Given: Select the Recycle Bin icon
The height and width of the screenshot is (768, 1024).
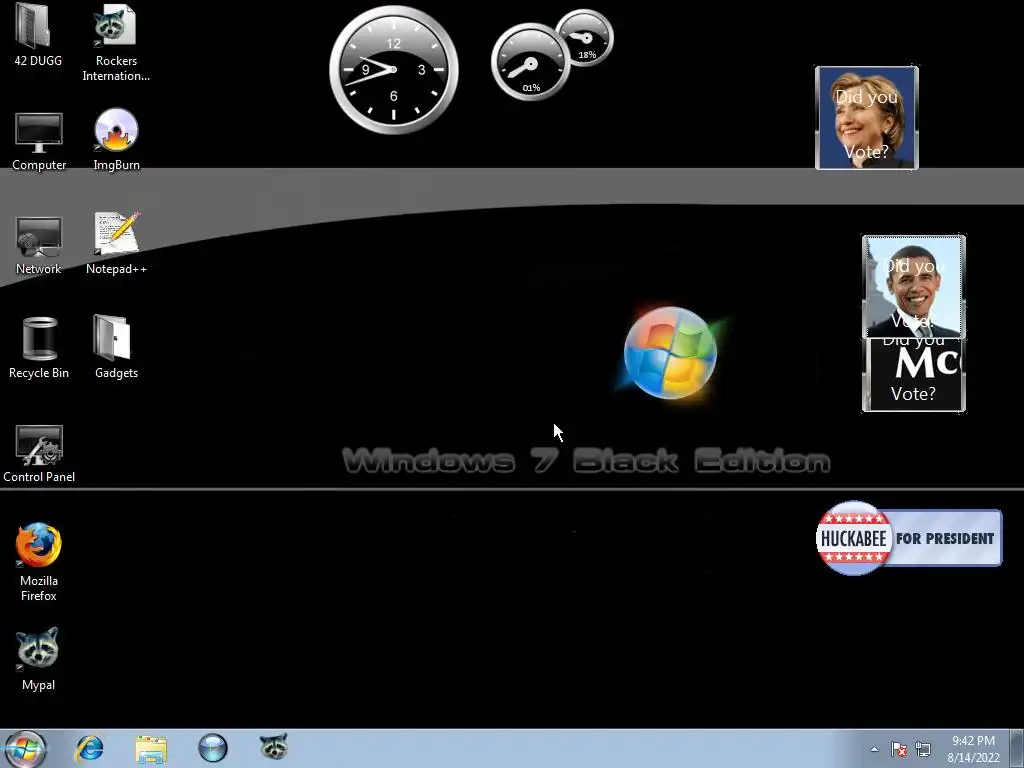Looking at the screenshot, I should (39, 347).
